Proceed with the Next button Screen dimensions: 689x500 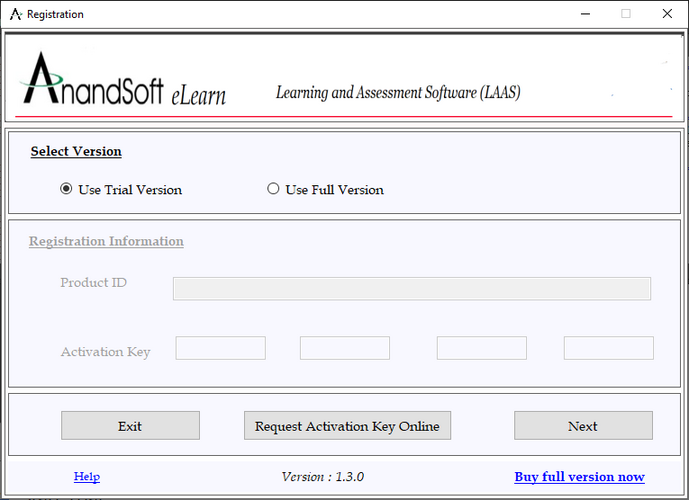point(583,425)
